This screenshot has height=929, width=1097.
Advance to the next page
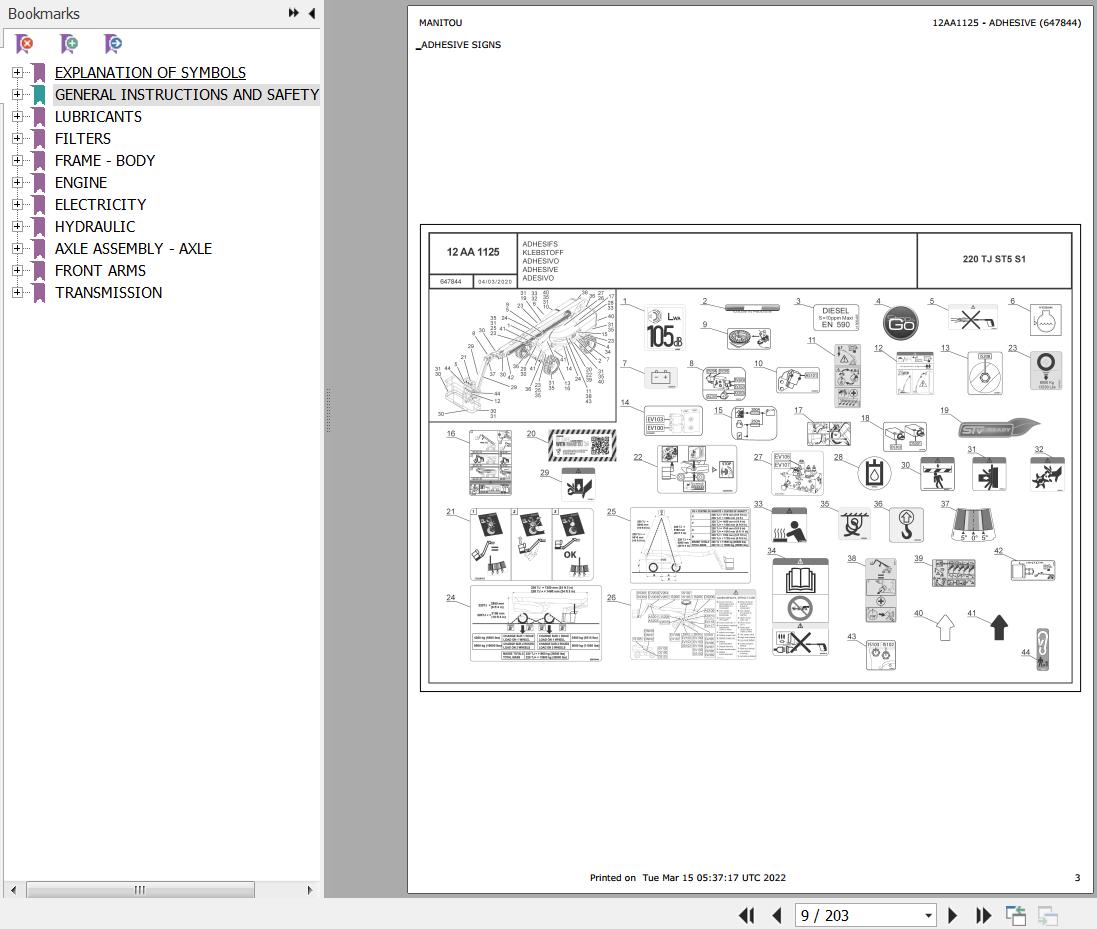pyautogui.click(x=952, y=915)
